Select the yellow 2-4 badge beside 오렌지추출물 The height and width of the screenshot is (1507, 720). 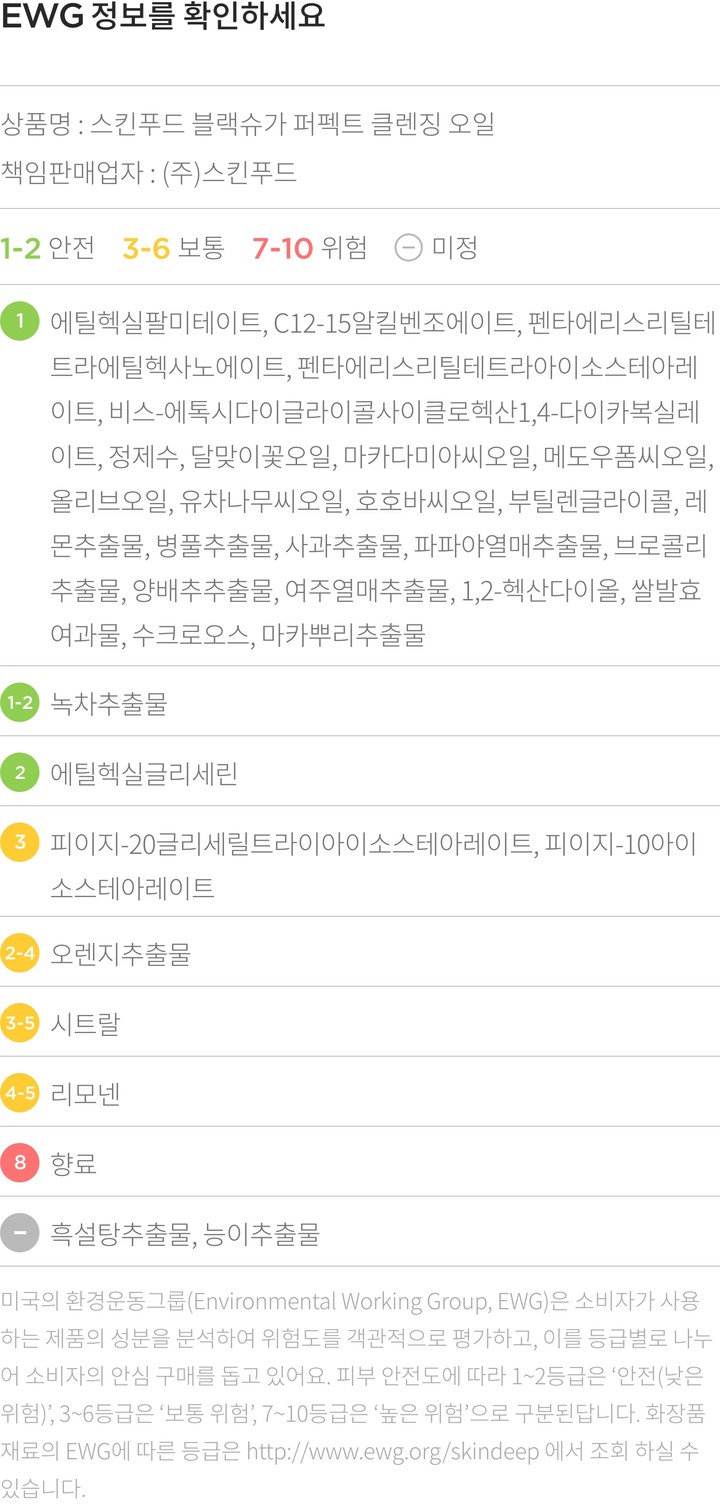pyautogui.click(x=20, y=953)
